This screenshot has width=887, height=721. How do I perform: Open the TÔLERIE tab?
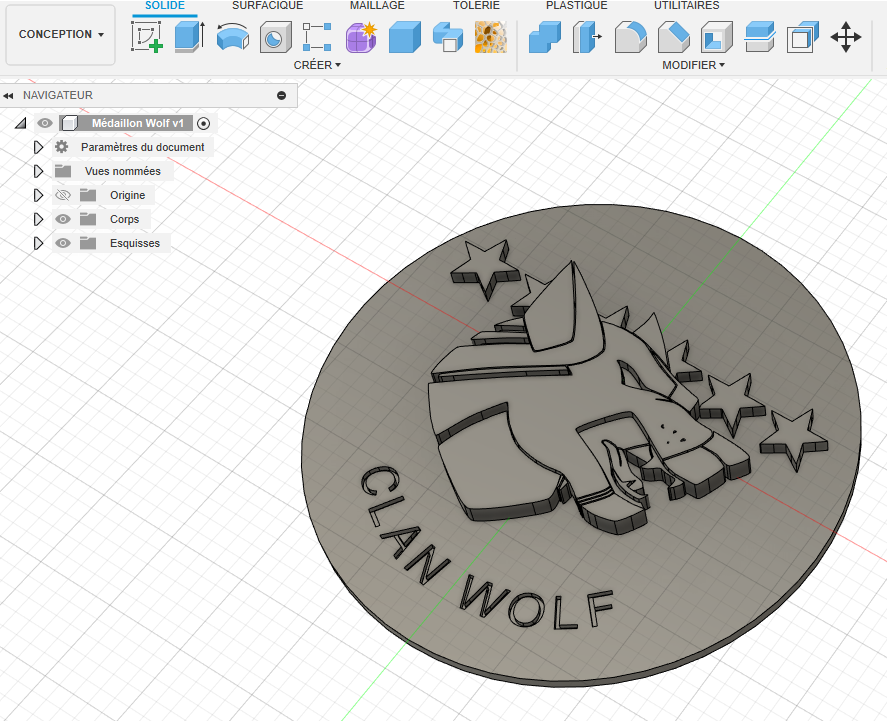coord(476,6)
